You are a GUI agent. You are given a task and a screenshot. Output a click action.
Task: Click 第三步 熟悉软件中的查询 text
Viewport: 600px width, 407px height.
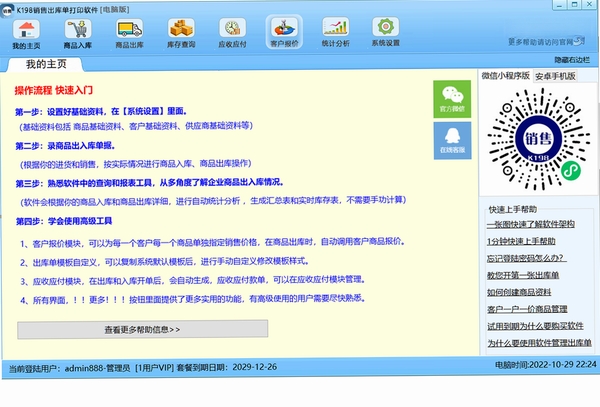[x=150, y=183]
